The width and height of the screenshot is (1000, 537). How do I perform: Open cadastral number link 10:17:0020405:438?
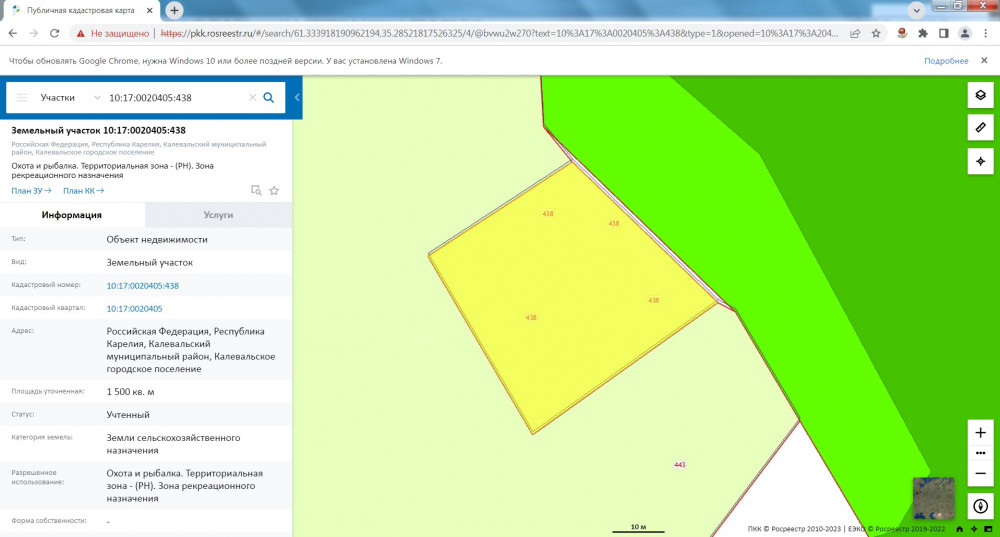click(142, 286)
